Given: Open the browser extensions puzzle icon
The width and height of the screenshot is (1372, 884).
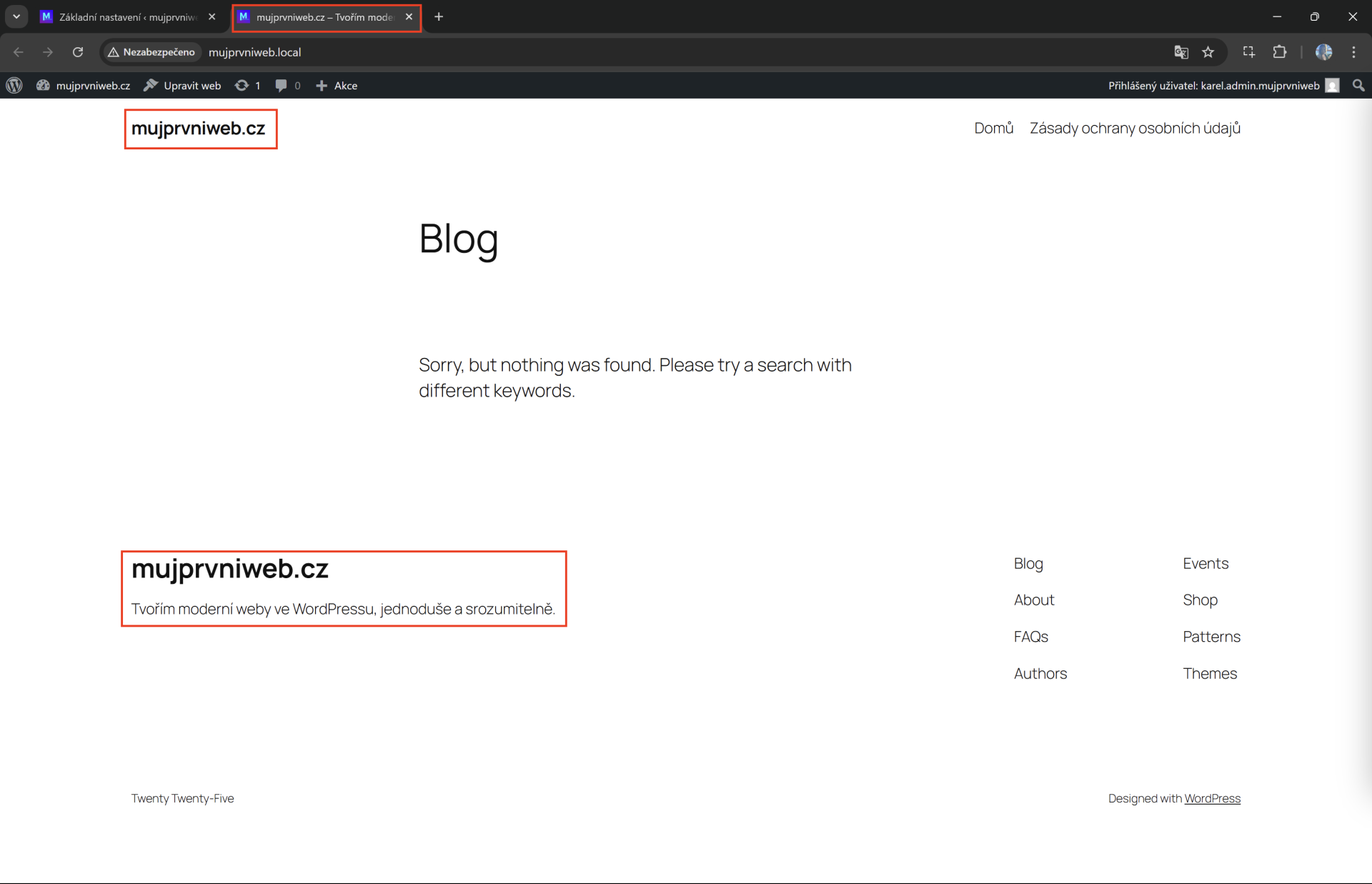Looking at the screenshot, I should [1280, 52].
